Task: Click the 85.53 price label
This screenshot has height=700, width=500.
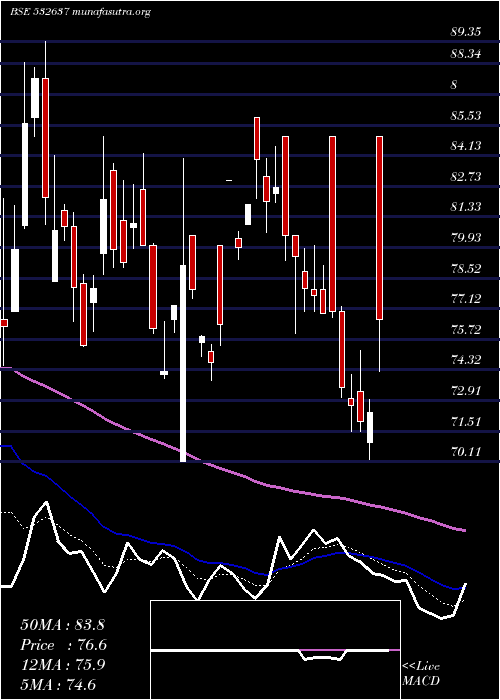Action: click(465, 116)
